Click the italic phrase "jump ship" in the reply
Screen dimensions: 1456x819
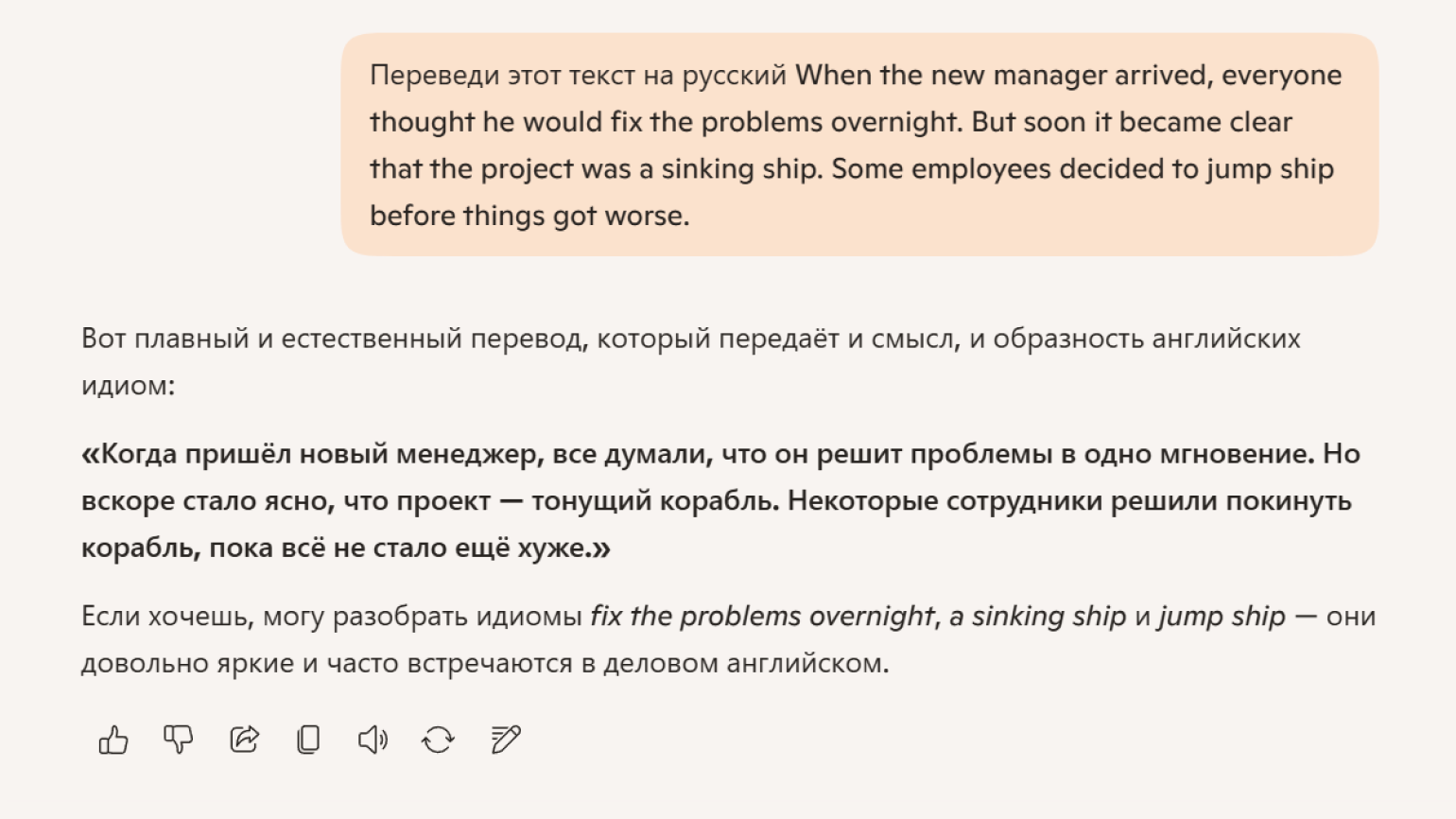click(x=1222, y=617)
